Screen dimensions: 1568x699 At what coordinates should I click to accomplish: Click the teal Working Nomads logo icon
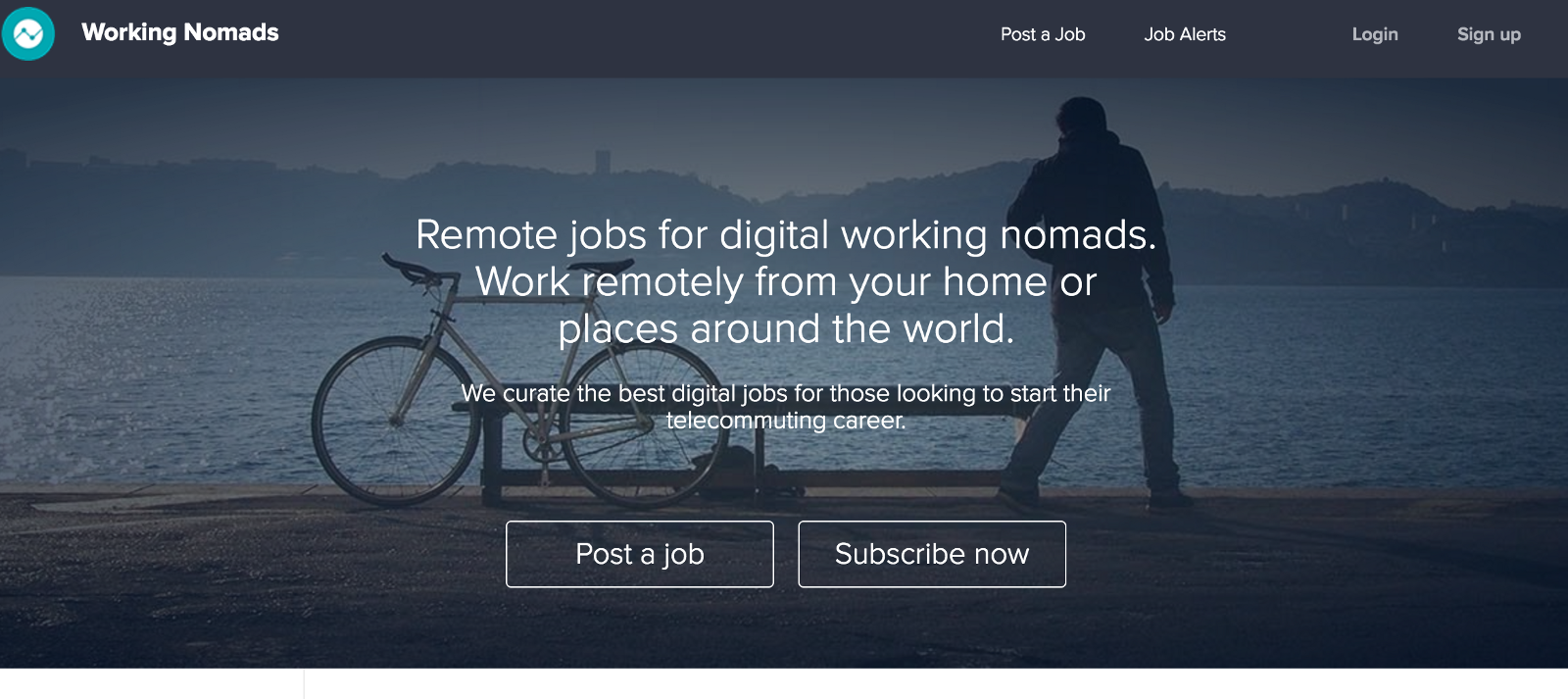pos(28,33)
